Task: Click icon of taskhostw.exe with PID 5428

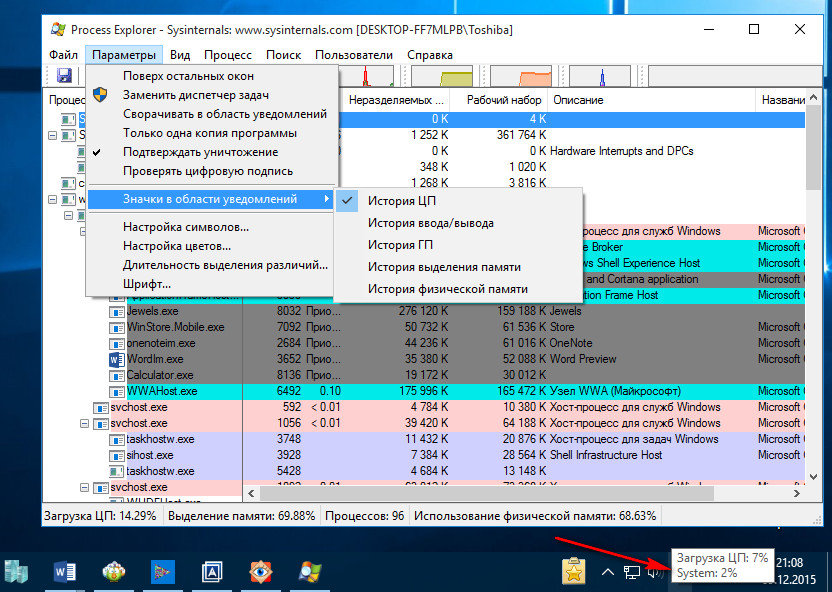Action: [x=116, y=471]
